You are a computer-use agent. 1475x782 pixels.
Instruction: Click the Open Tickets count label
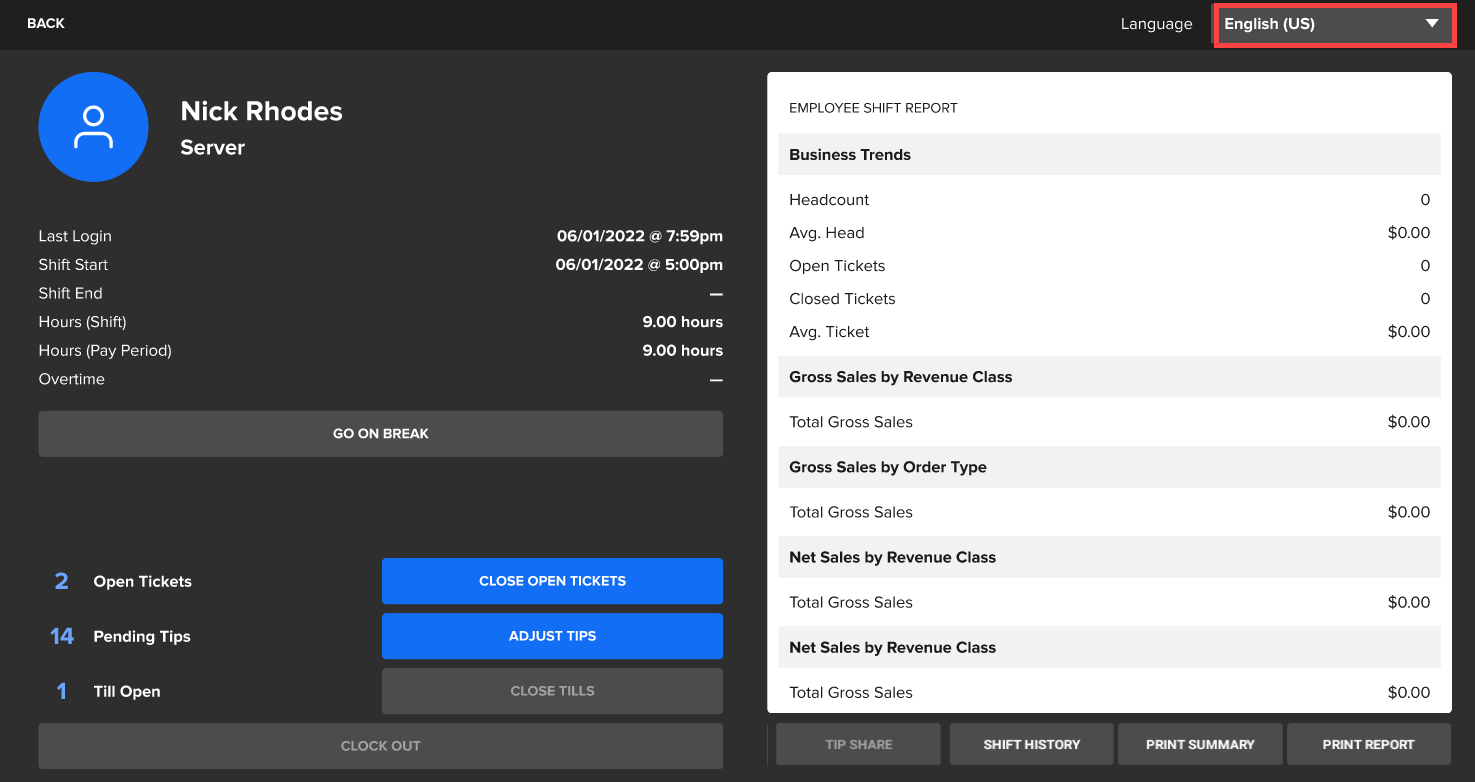point(61,582)
